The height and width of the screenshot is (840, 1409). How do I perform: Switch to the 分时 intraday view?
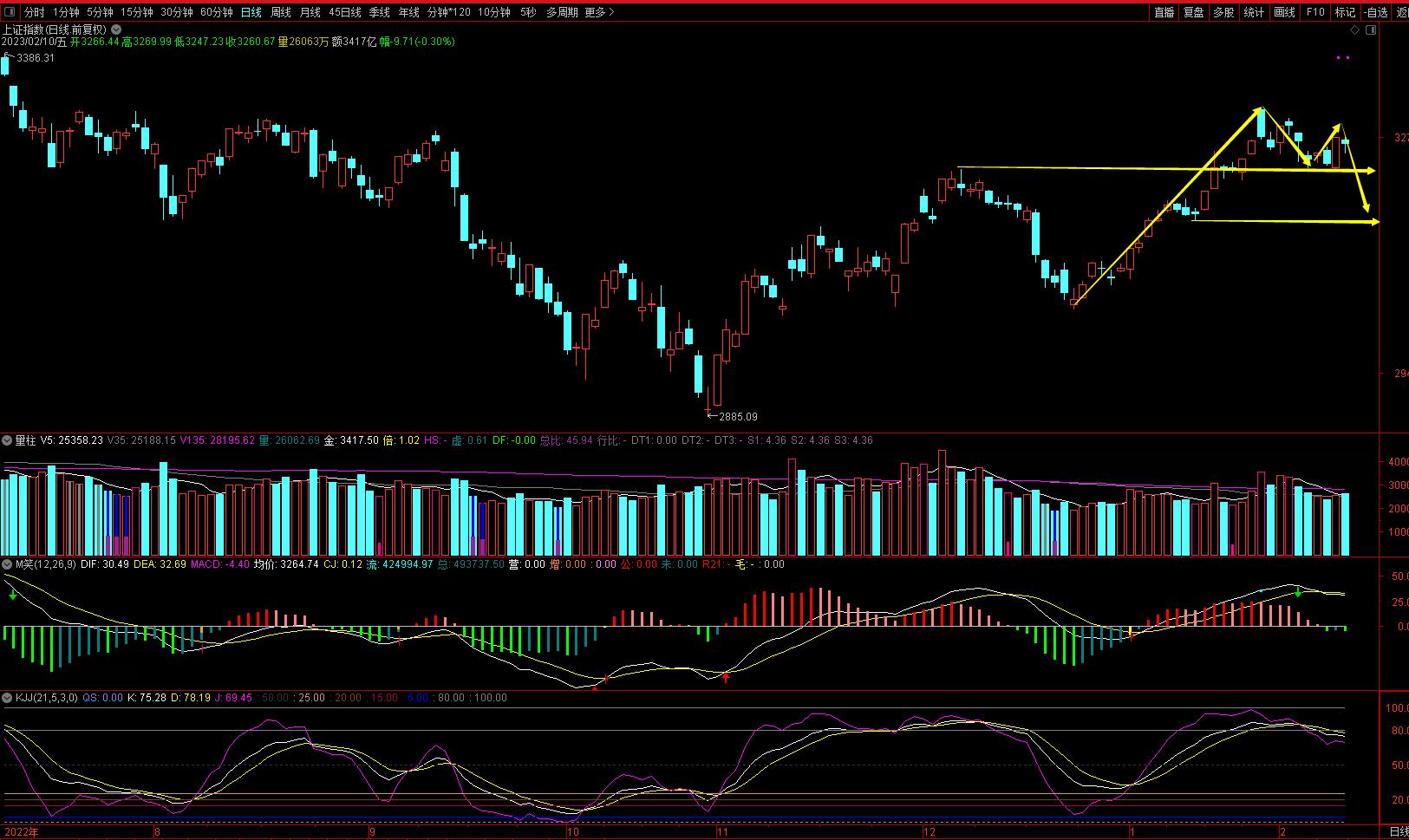pyautogui.click(x=34, y=12)
